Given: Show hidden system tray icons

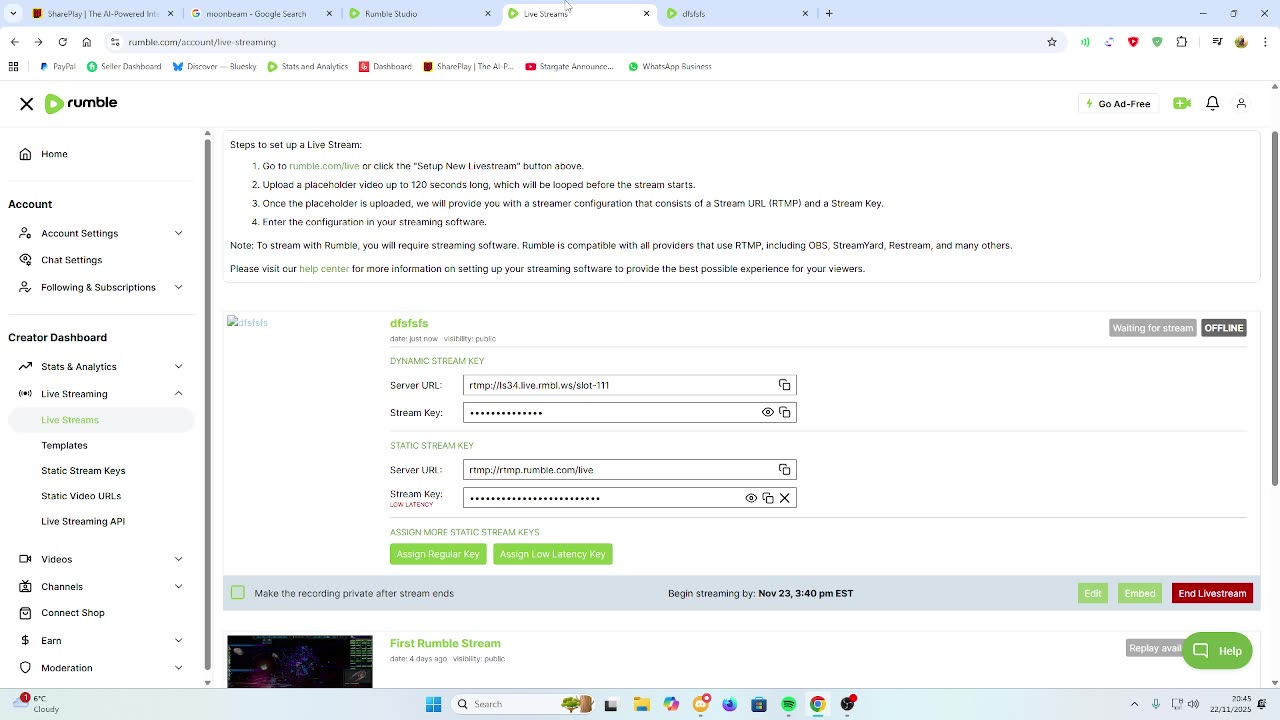Looking at the screenshot, I should (1134, 704).
